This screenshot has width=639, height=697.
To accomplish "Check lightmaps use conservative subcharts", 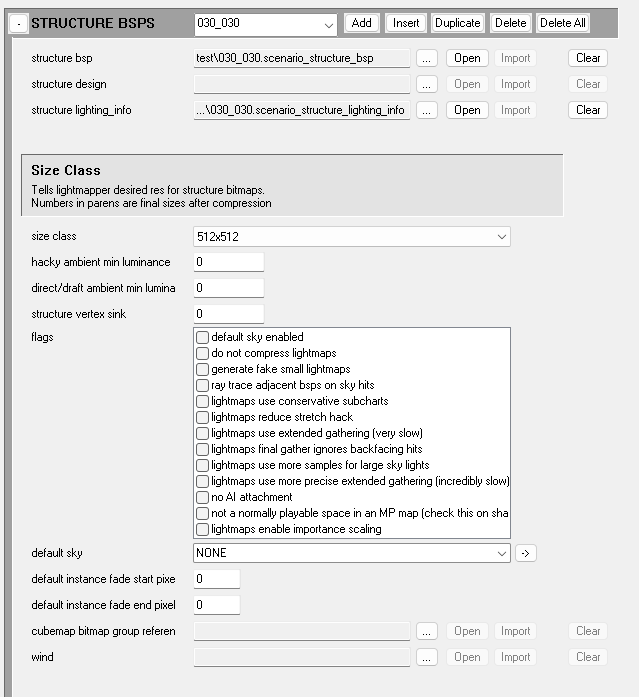I will [x=203, y=401].
